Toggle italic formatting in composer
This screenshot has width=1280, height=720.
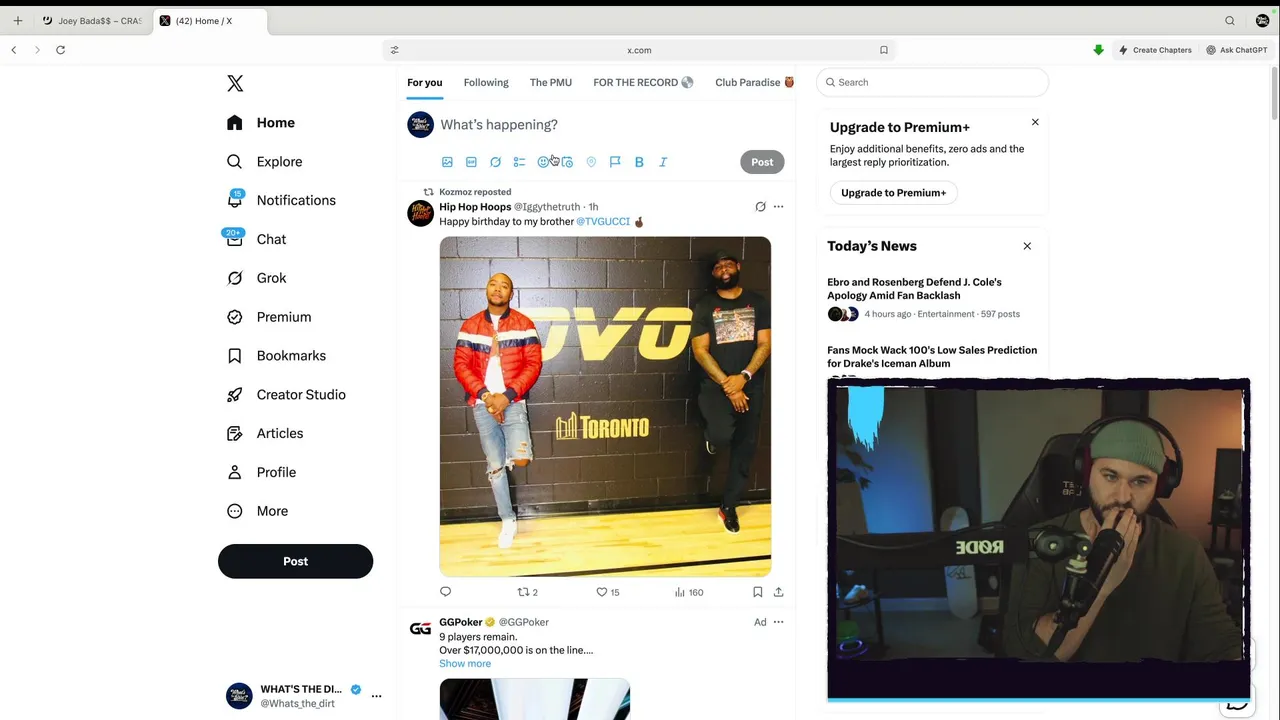pos(663,162)
